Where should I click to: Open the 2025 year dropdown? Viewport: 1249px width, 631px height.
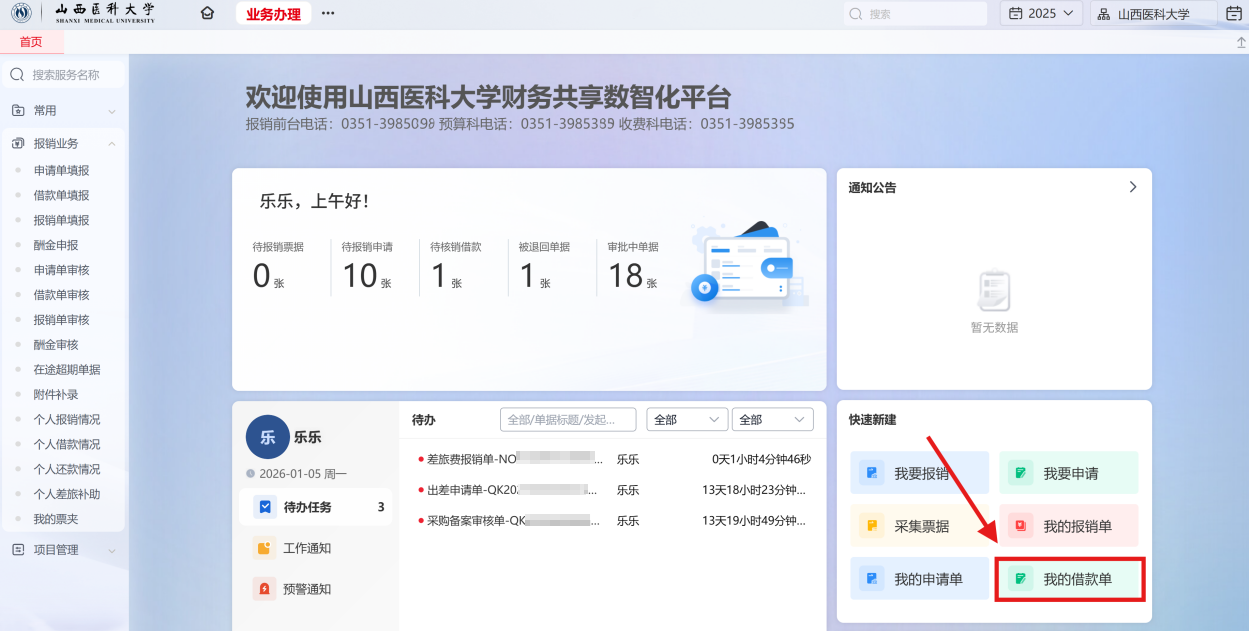pyautogui.click(x=1041, y=13)
